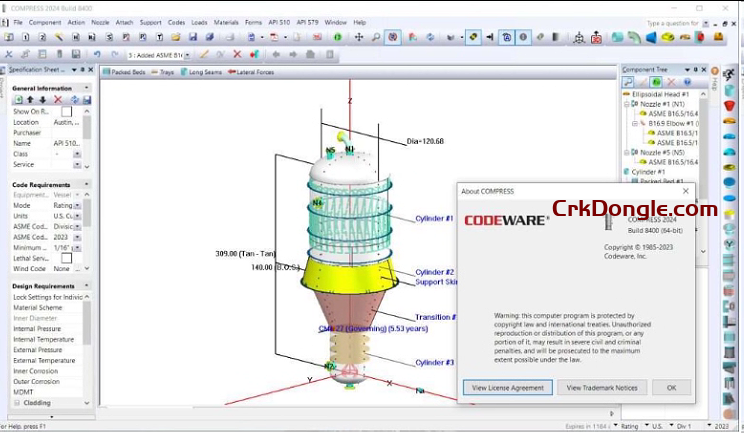Image resolution: width=744 pixels, height=433 pixels.
Task: Toggle the Lethal Service checkbox
Action: coord(66,258)
